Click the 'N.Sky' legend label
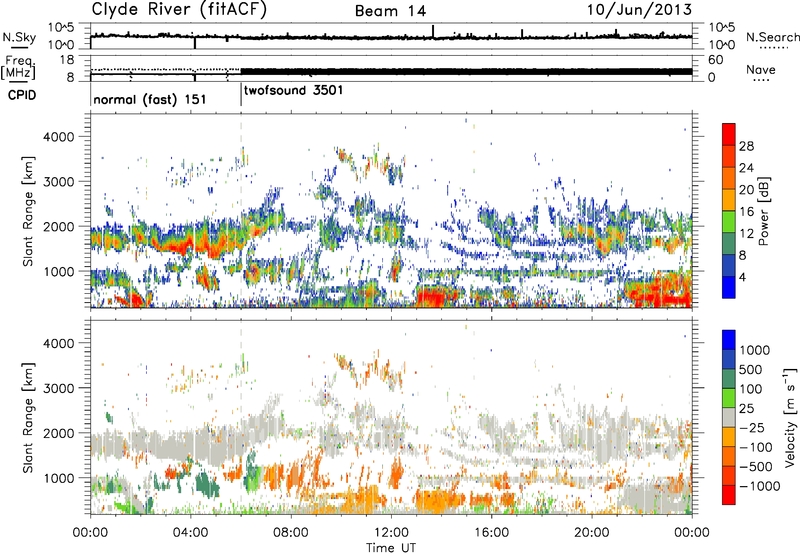The width and height of the screenshot is (800, 554). 19,37
